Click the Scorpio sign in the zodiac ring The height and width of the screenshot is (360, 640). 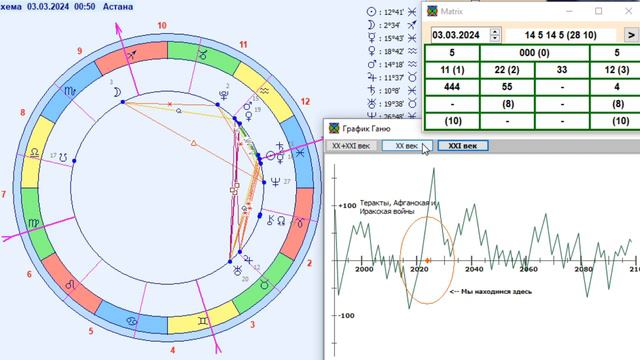point(70,91)
